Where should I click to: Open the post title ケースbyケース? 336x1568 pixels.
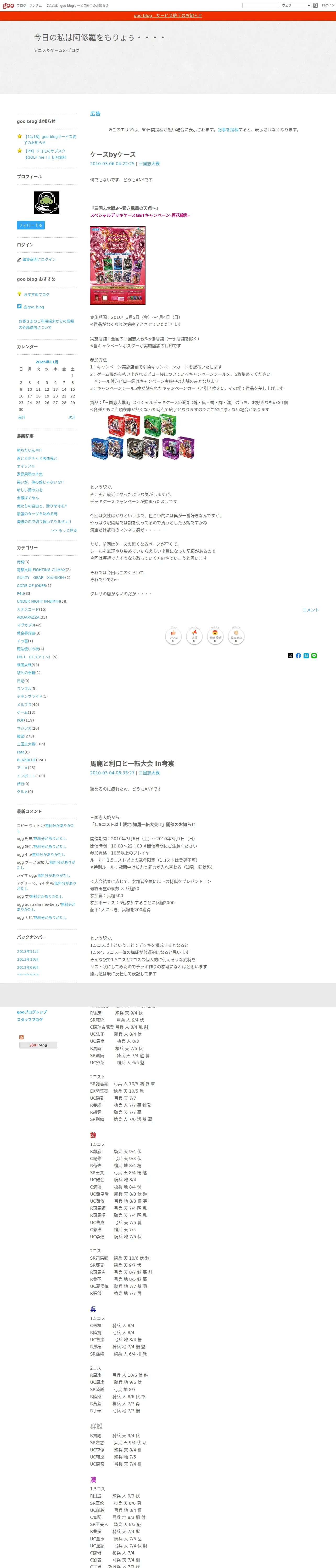(113, 155)
